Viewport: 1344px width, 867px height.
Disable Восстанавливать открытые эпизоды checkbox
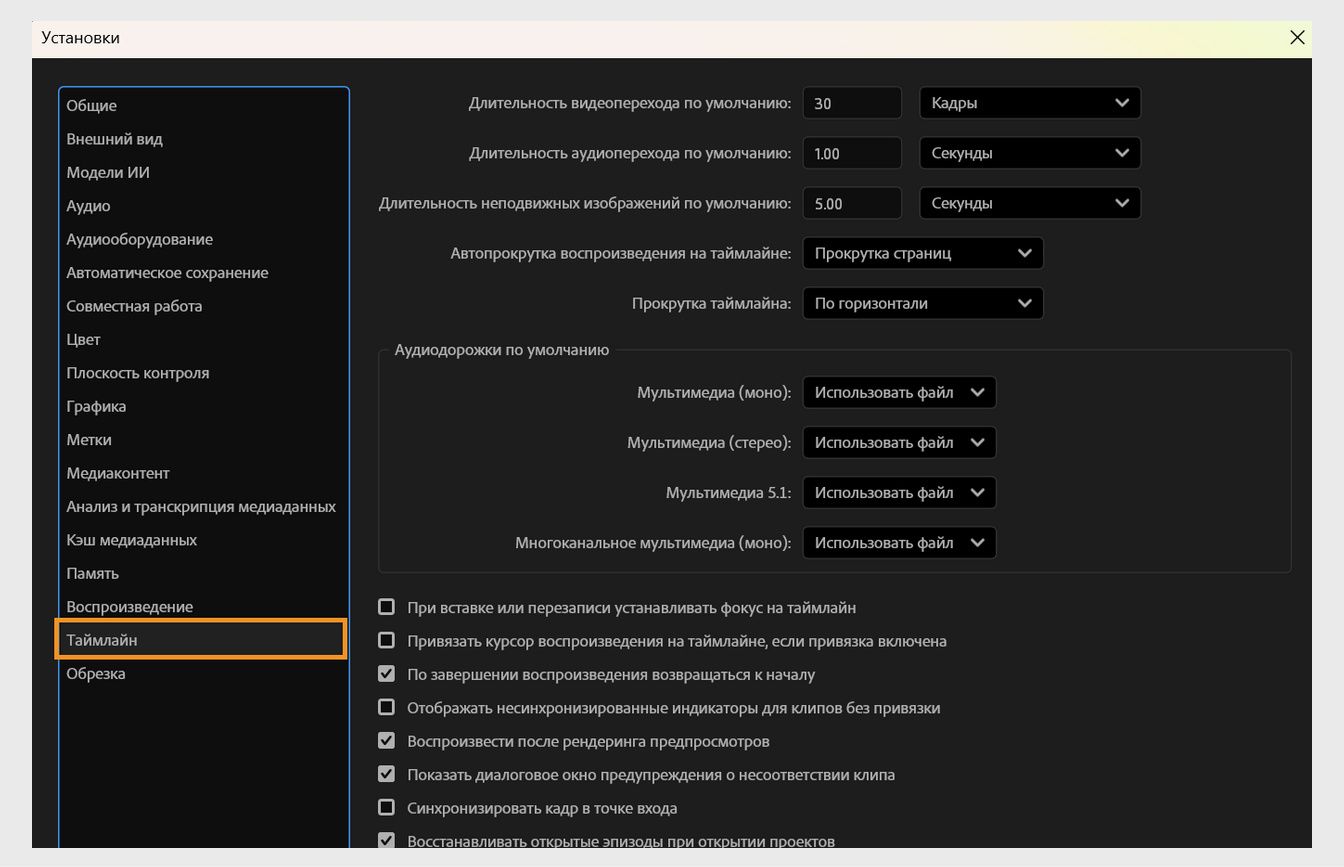(x=386, y=841)
